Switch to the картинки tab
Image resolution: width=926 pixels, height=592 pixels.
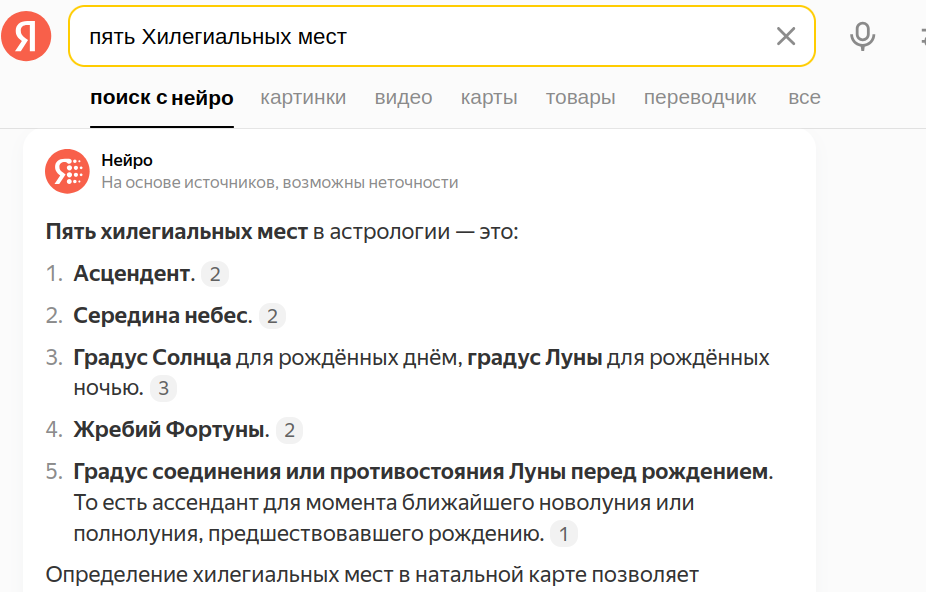tap(303, 98)
